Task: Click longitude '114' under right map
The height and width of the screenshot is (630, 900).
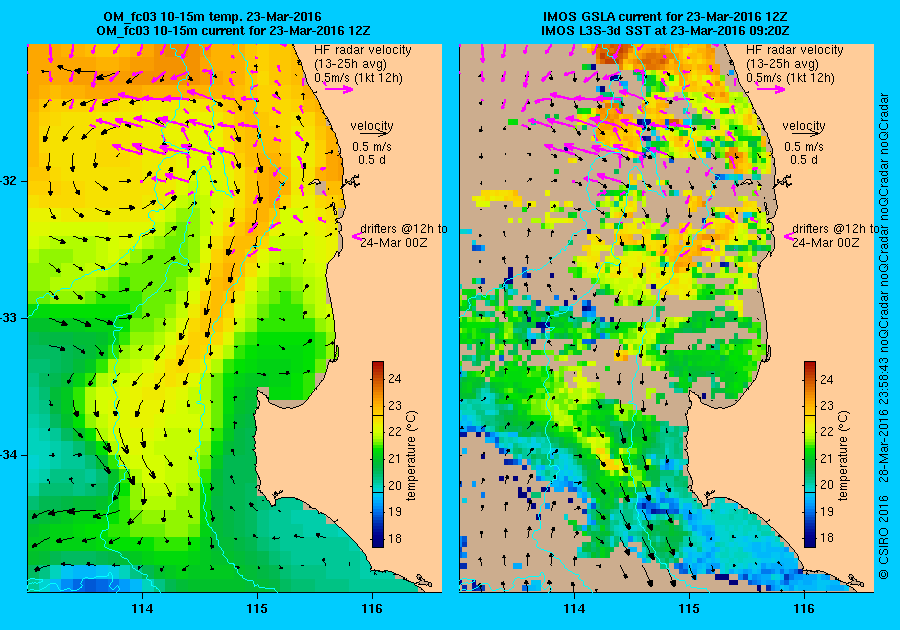Action: click(574, 609)
